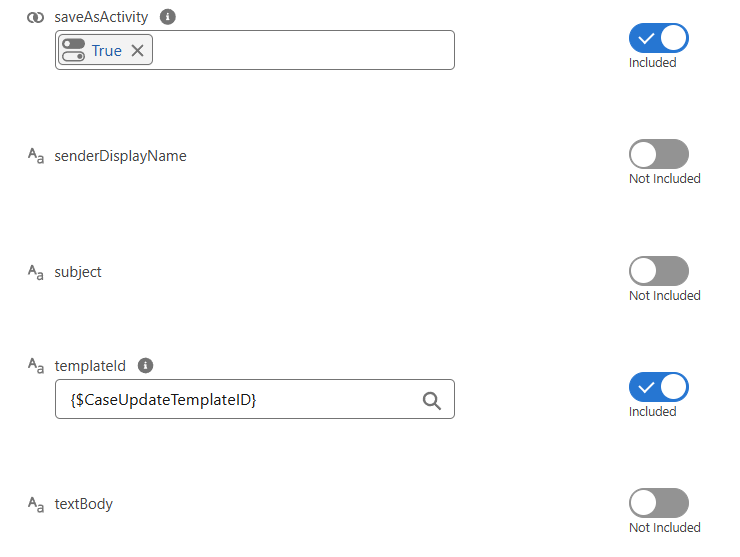Remove the True value with X
This screenshot has width=740, height=557.
point(137,51)
